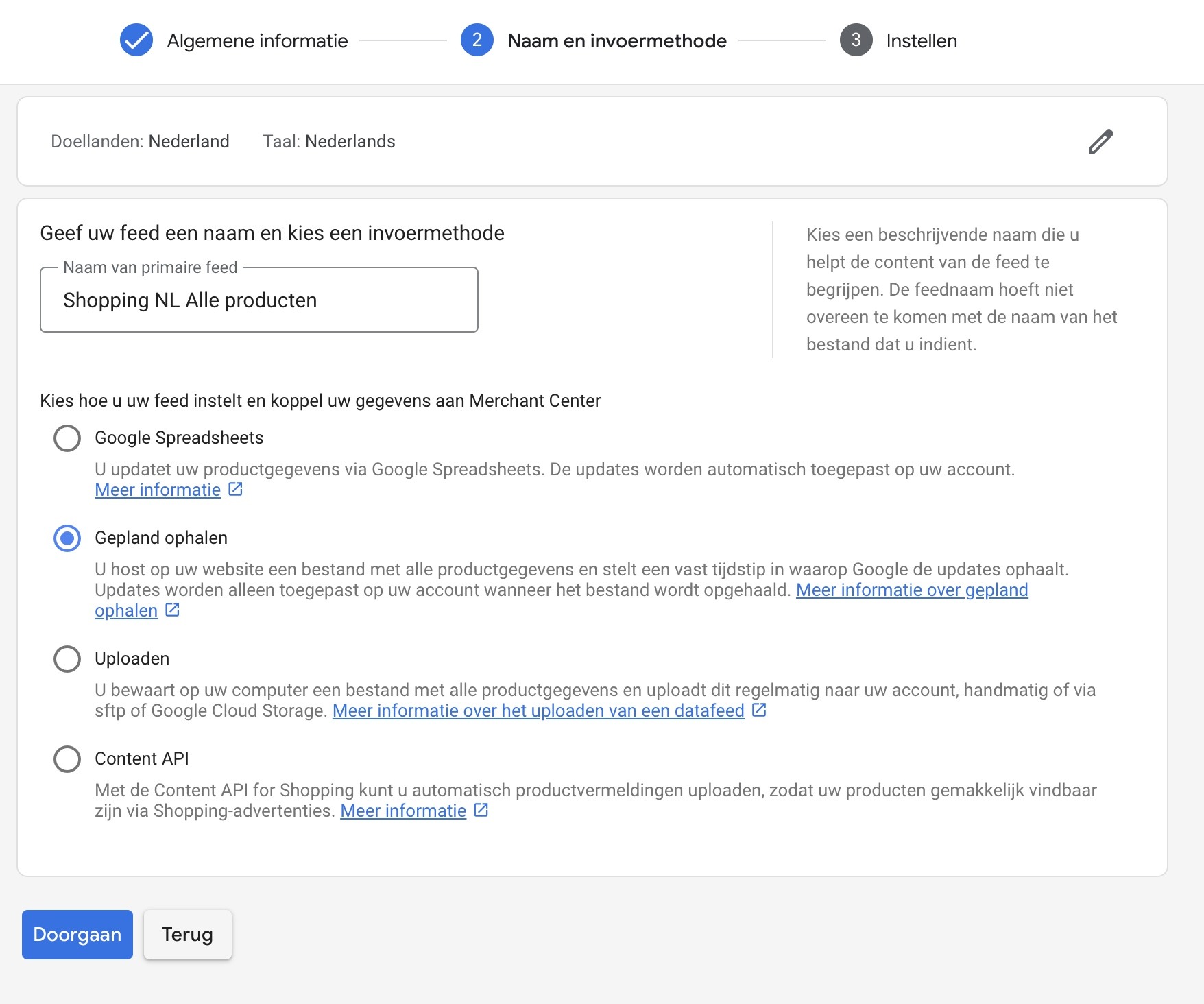
Task: Choose the Uploaden radio option
Action: (67, 658)
